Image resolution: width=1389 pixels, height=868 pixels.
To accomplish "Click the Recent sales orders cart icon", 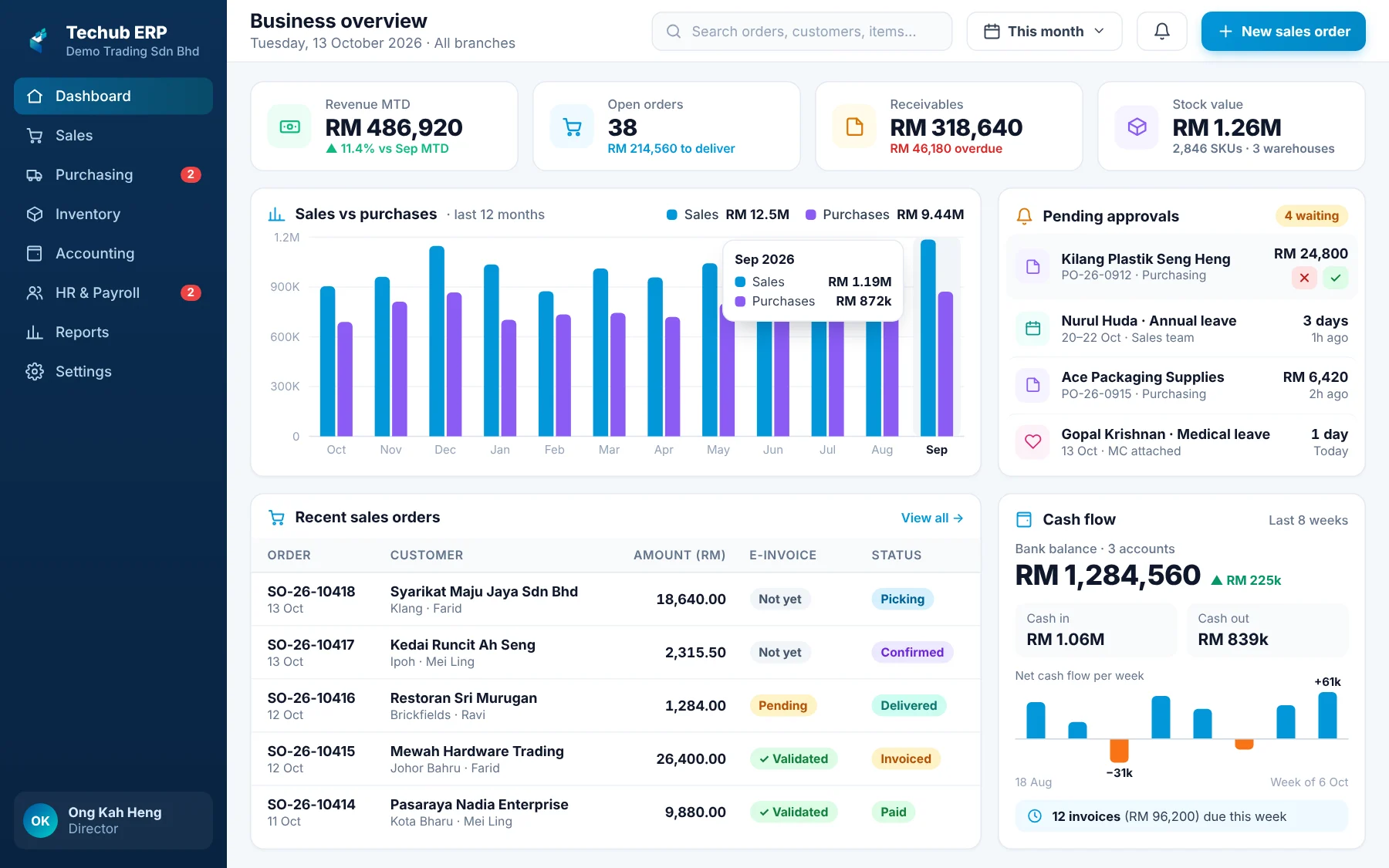I will (x=276, y=518).
